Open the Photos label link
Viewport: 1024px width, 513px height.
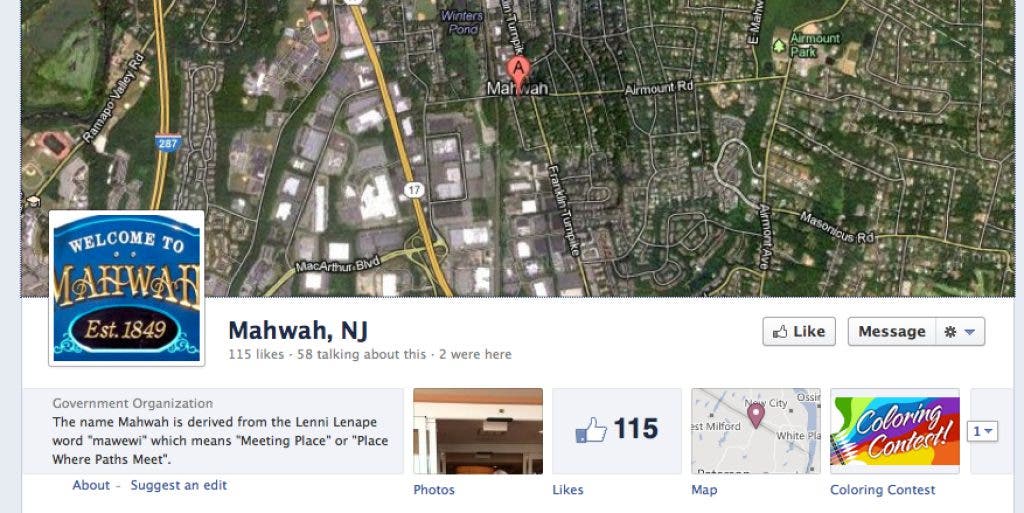[x=434, y=490]
